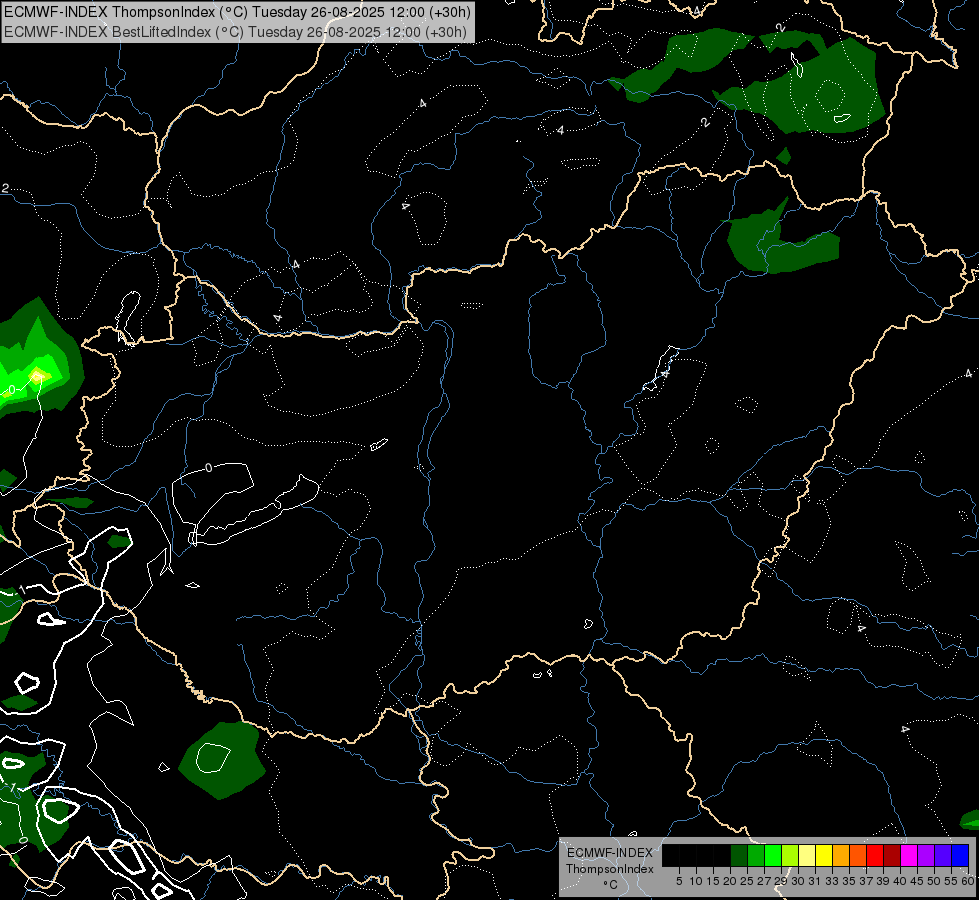Viewport: 979px width, 900px height.
Task: Click the legend value label 33
Action: (x=832, y=881)
